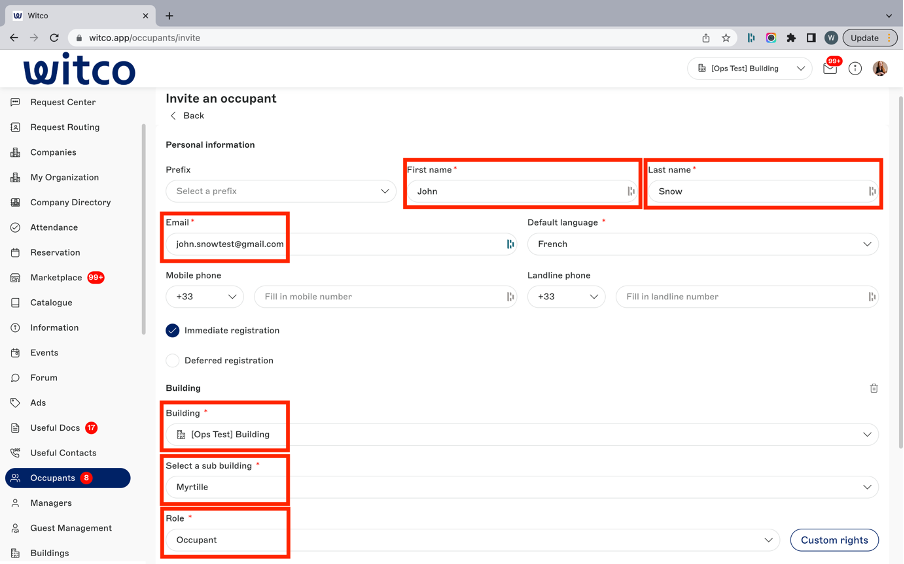This screenshot has width=904, height=564.
Task: Click the Ads tag icon
Action: [x=16, y=403]
